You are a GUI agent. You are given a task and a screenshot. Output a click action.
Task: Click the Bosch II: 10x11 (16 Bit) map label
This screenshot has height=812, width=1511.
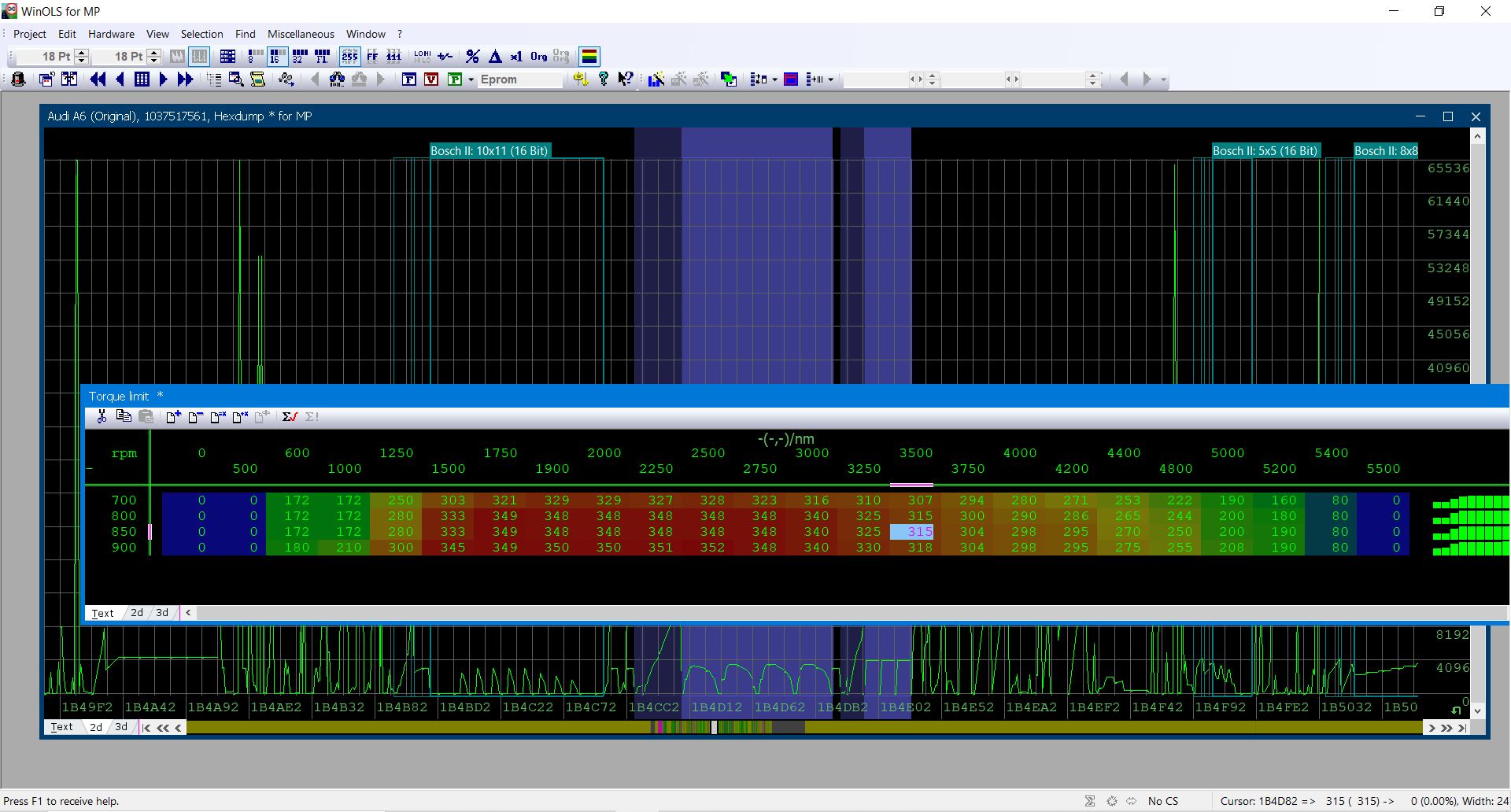(x=490, y=150)
